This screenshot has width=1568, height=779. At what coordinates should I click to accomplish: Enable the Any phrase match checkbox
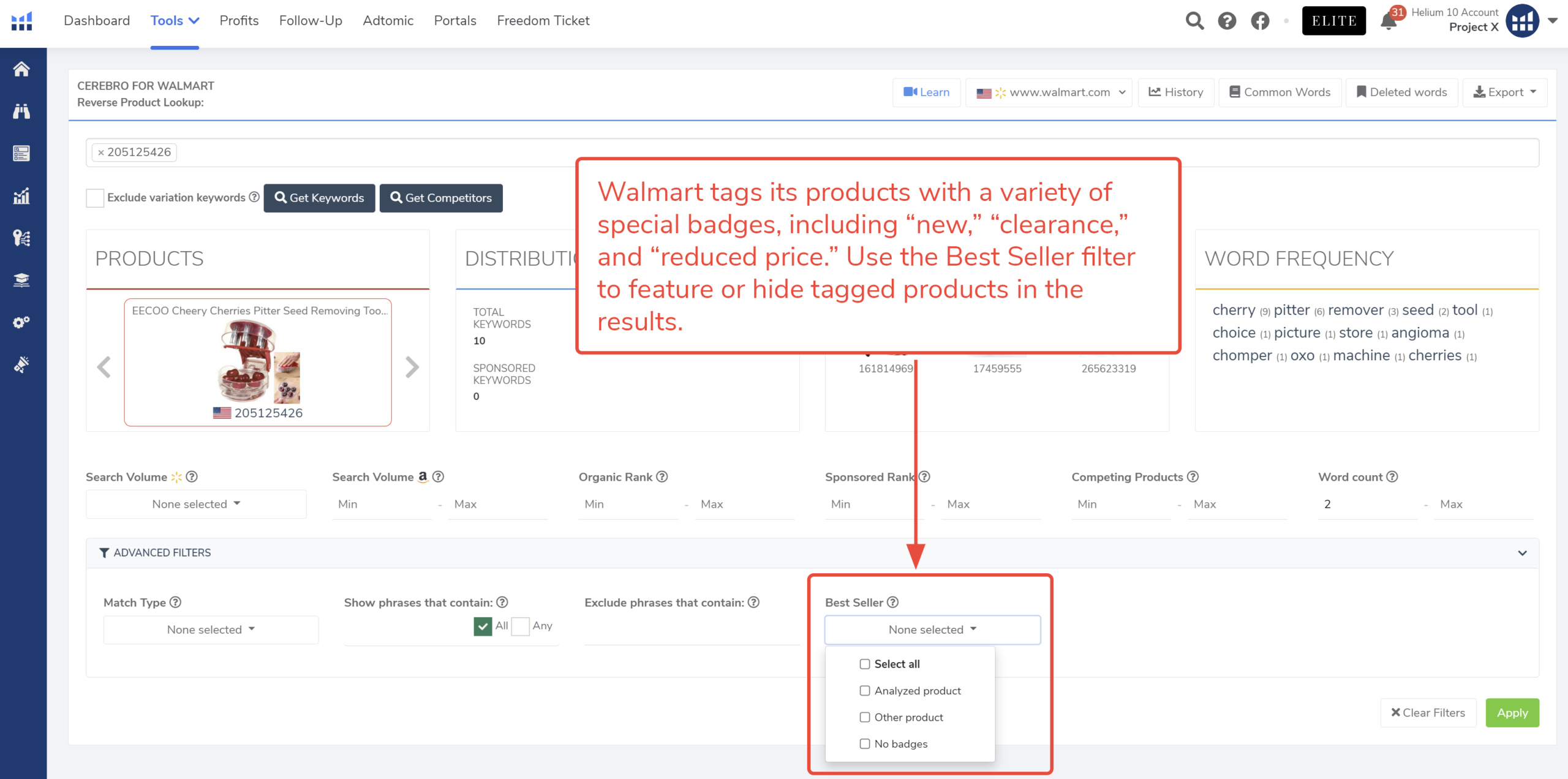click(x=520, y=626)
